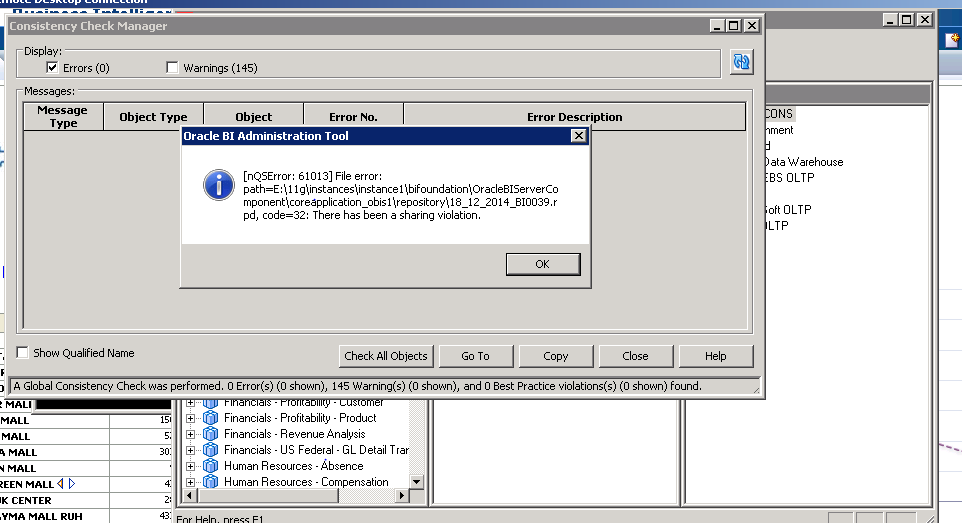Click OK in the error dialog
962x523 pixels.
click(x=543, y=264)
